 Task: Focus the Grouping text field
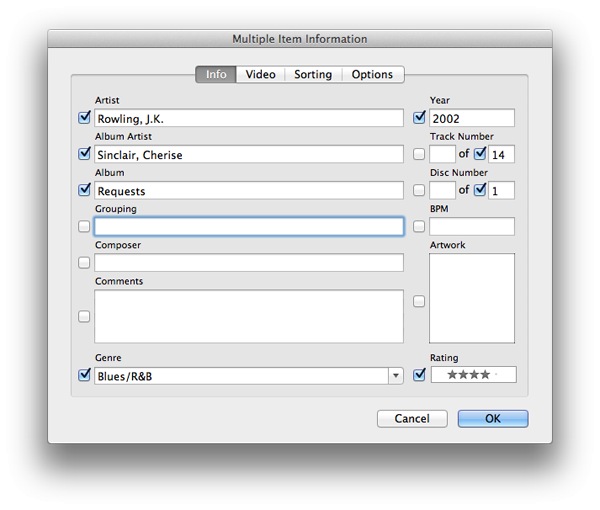(x=249, y=226)
